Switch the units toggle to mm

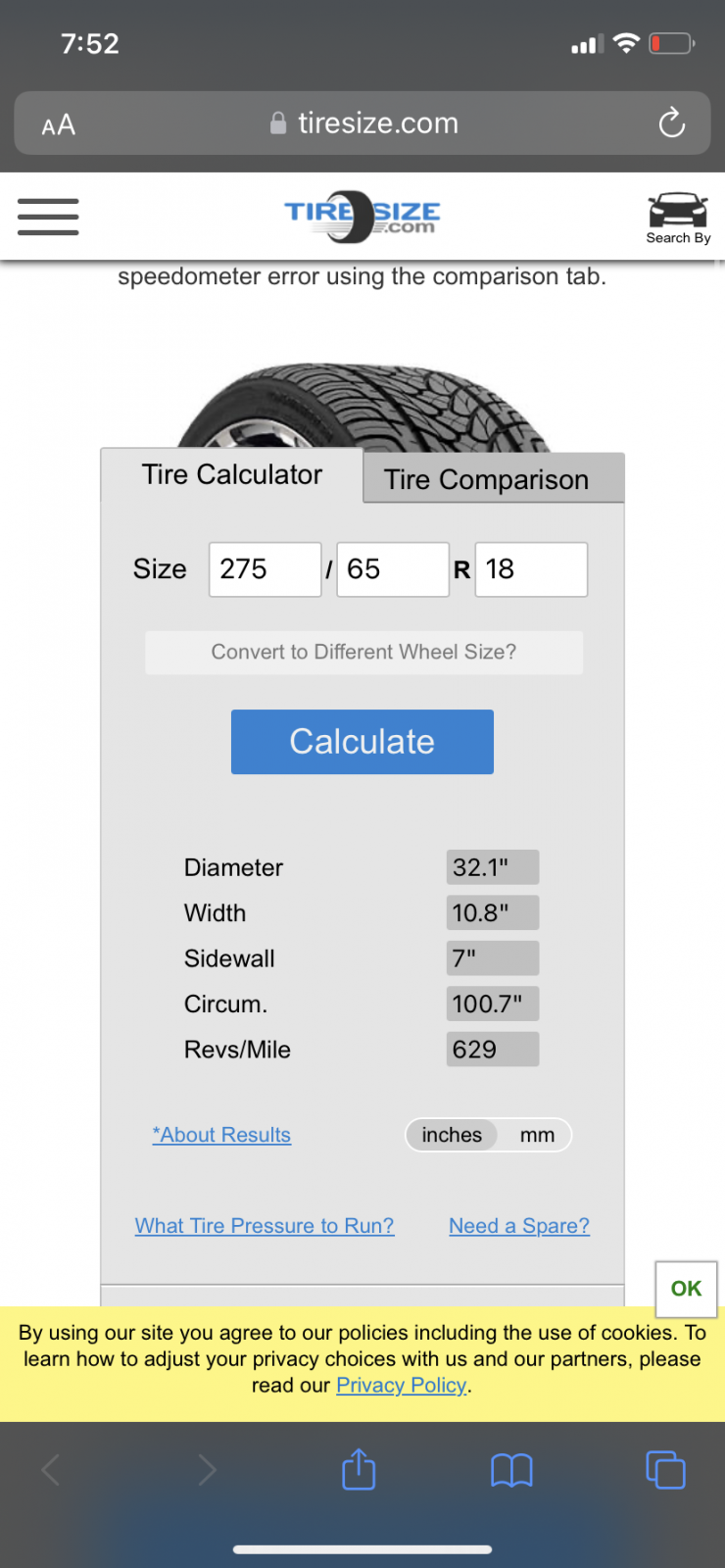coord(537,1135)
